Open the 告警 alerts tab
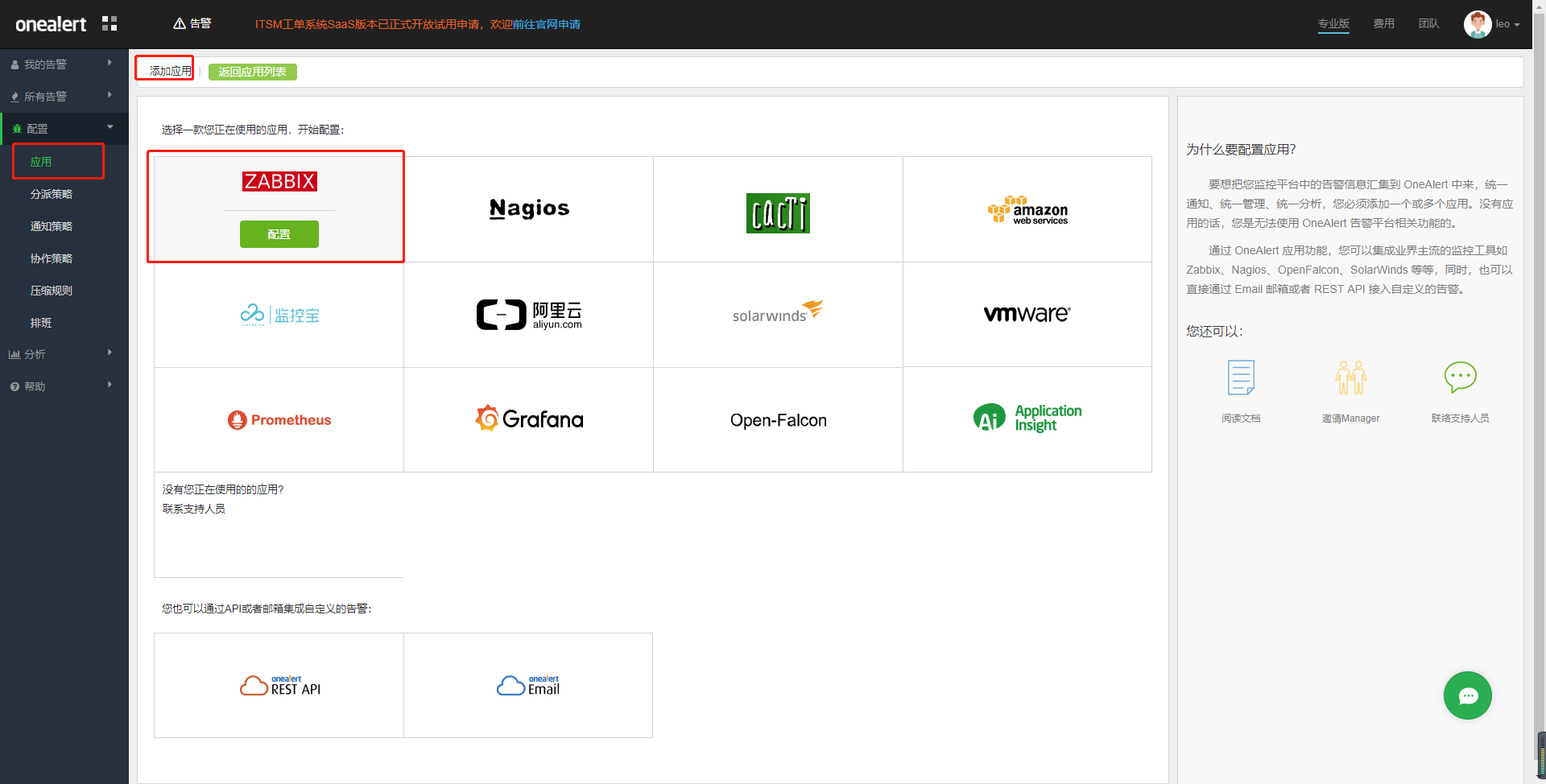This screenshot has height=784, width=1546. [192, 23]
